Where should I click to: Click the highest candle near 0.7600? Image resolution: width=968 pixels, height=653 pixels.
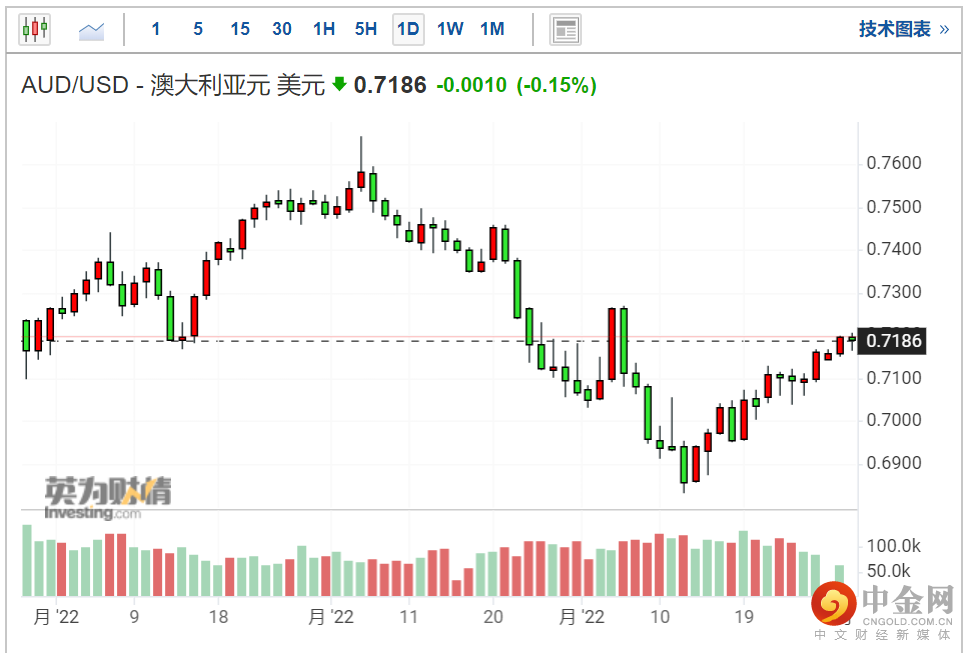click(361, 178)
